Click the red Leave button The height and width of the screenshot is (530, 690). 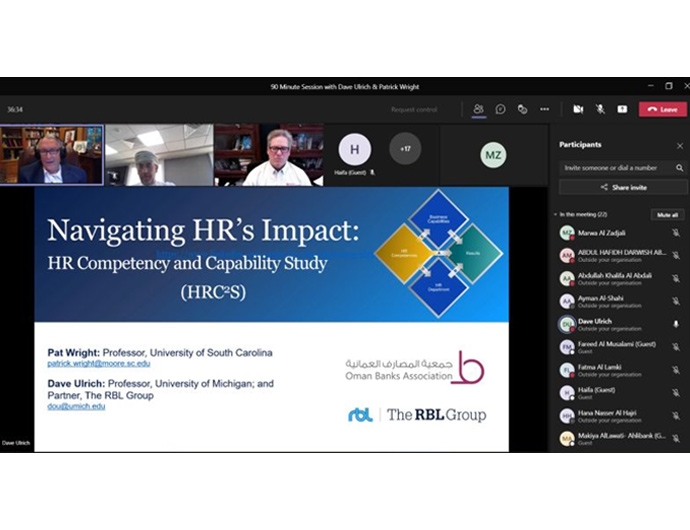click(x=663, y=110)
